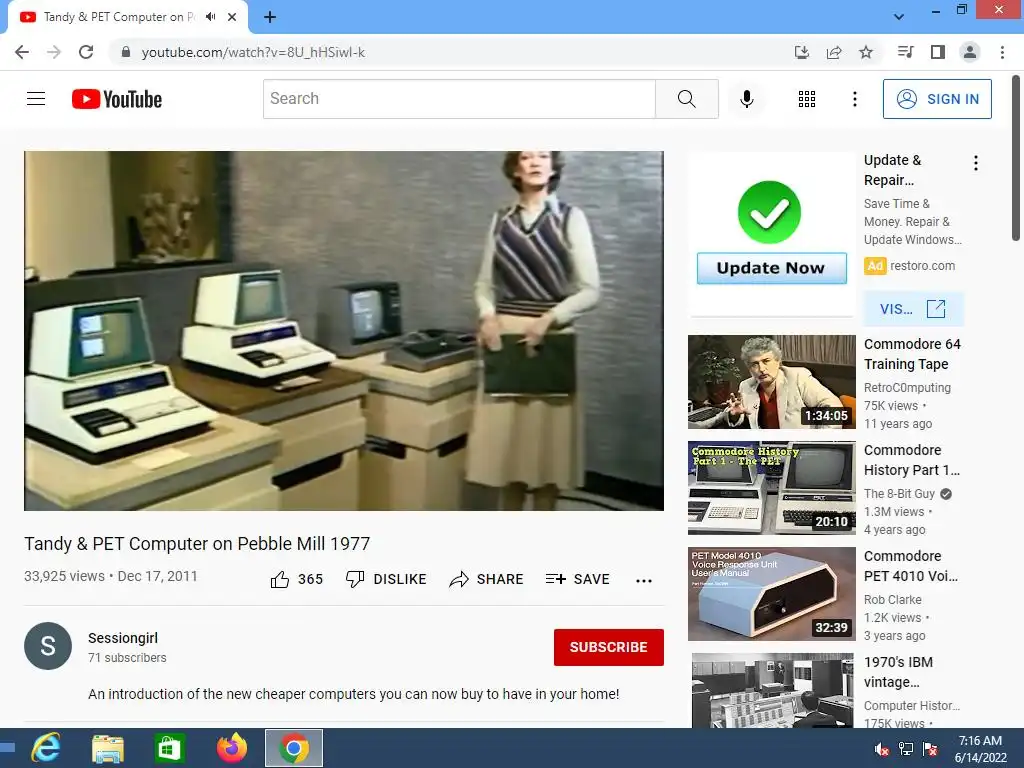Subscribe to Sessiongirl channel

click(x=609, y=647)
